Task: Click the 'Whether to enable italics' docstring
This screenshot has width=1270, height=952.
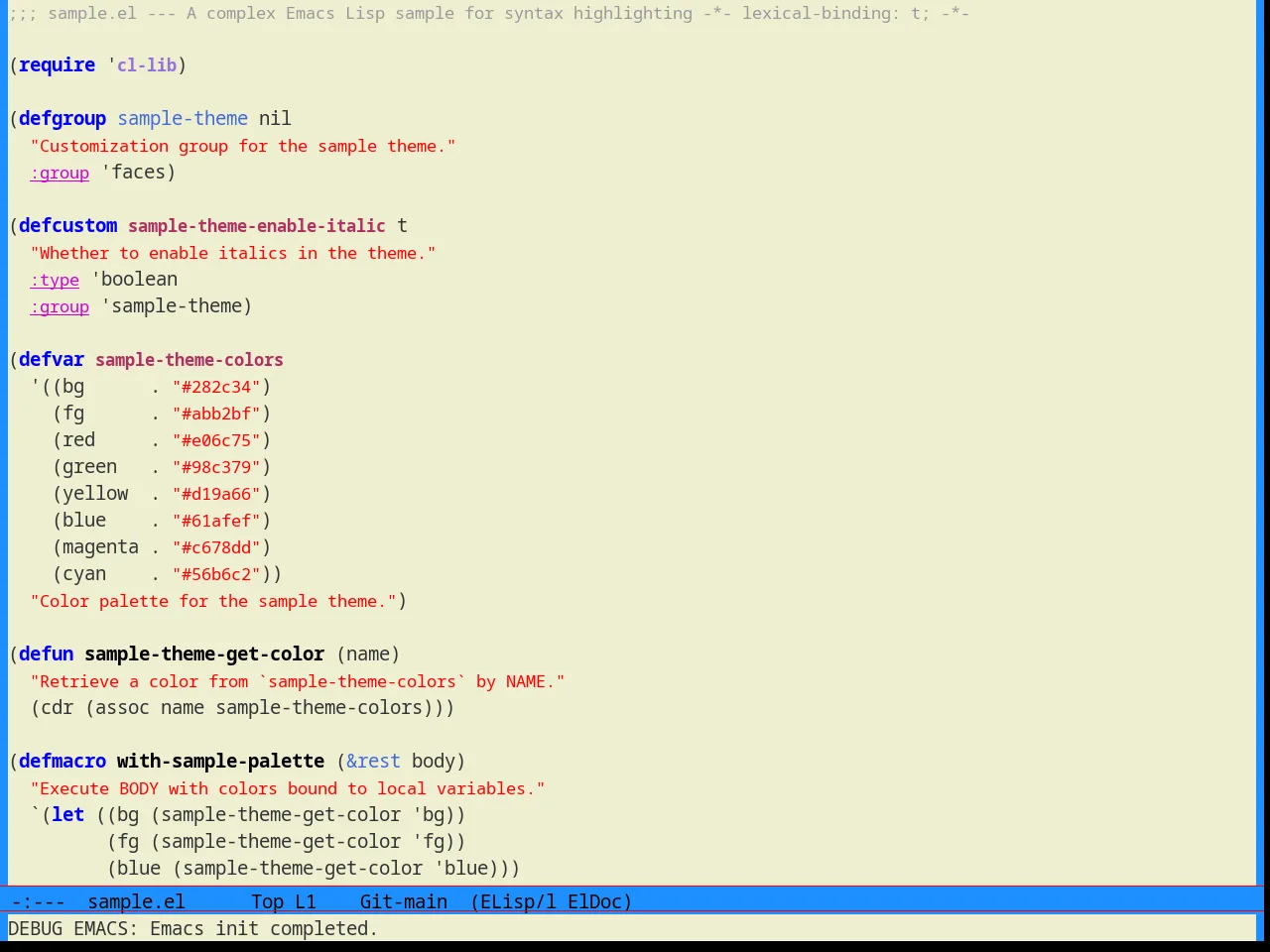Action: coord(233,253)
